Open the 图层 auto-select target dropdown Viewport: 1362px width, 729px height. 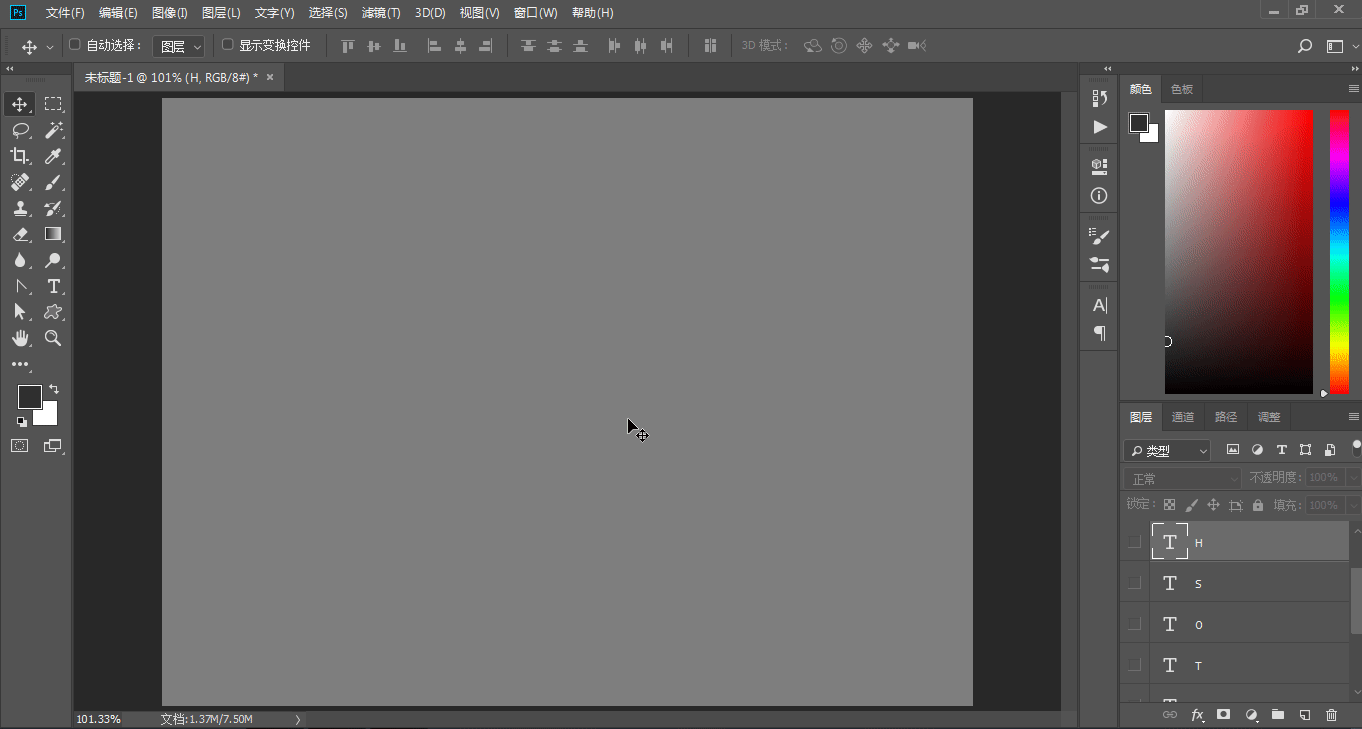(x=179, y=46)
